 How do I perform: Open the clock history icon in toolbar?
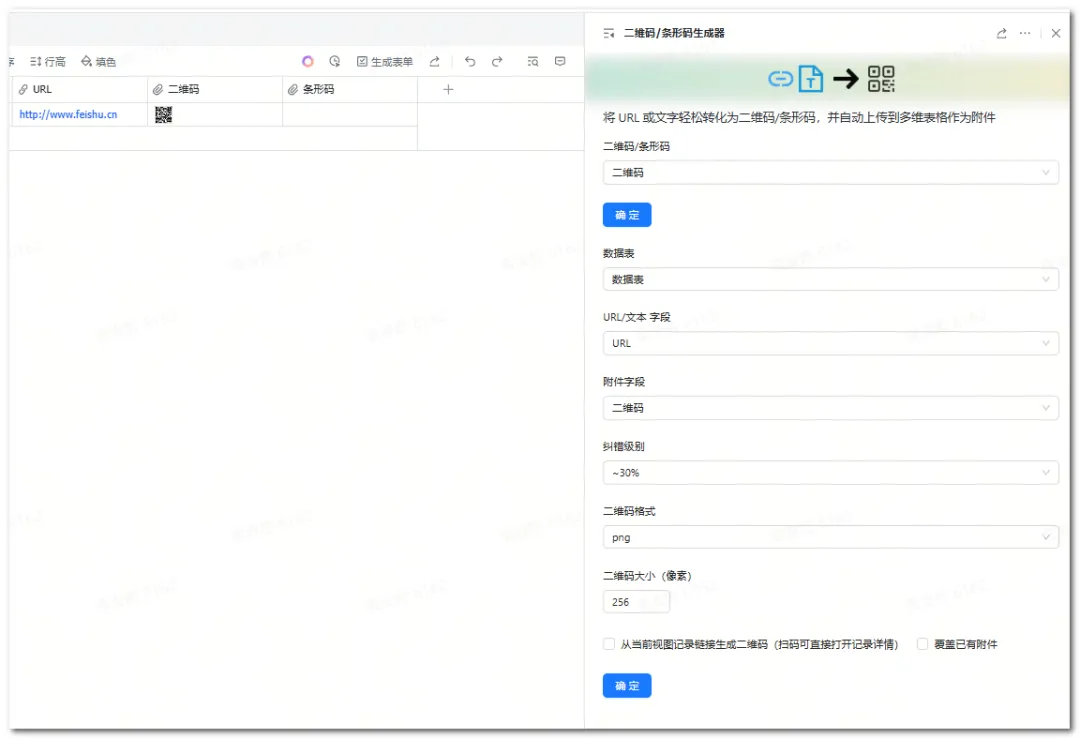[x=335, y=61]
